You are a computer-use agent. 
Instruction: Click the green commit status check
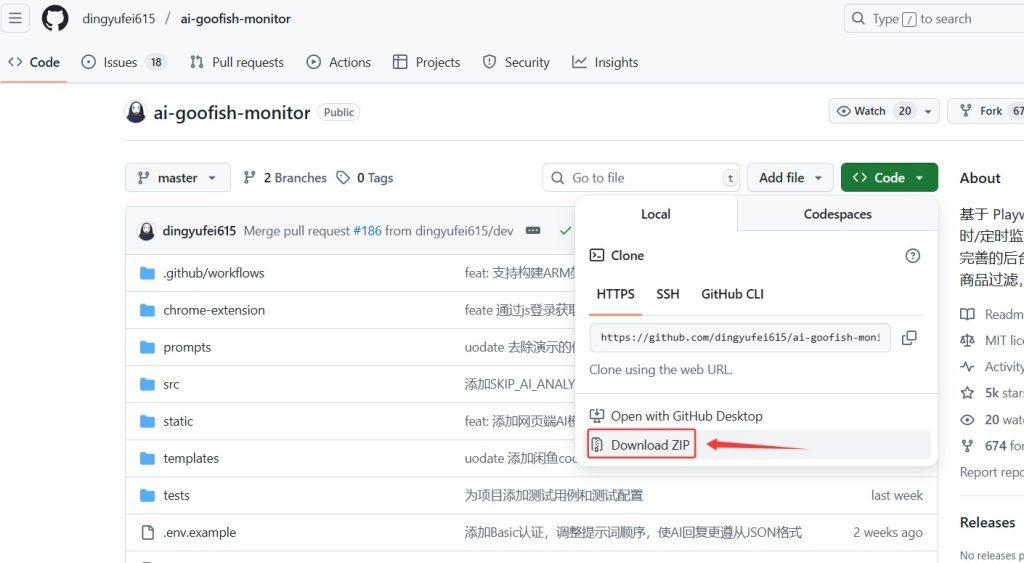(x=566, y=231)
